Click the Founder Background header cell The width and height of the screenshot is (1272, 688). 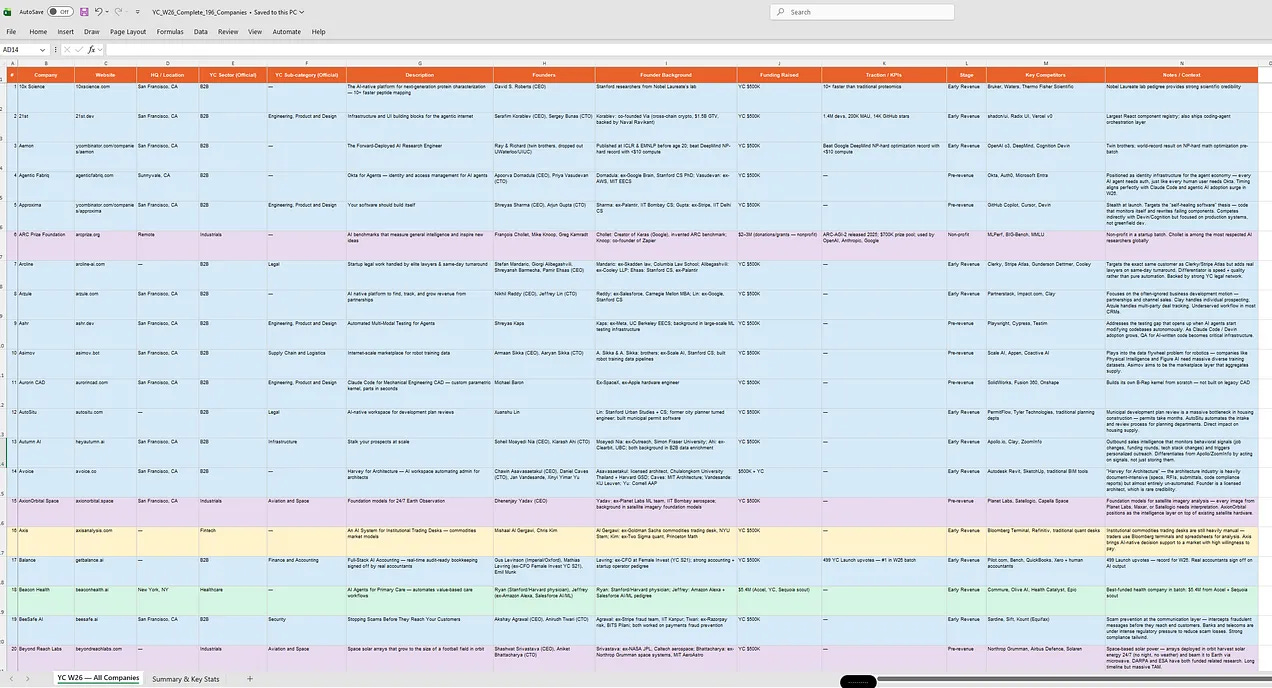click(x=666, y=75)
